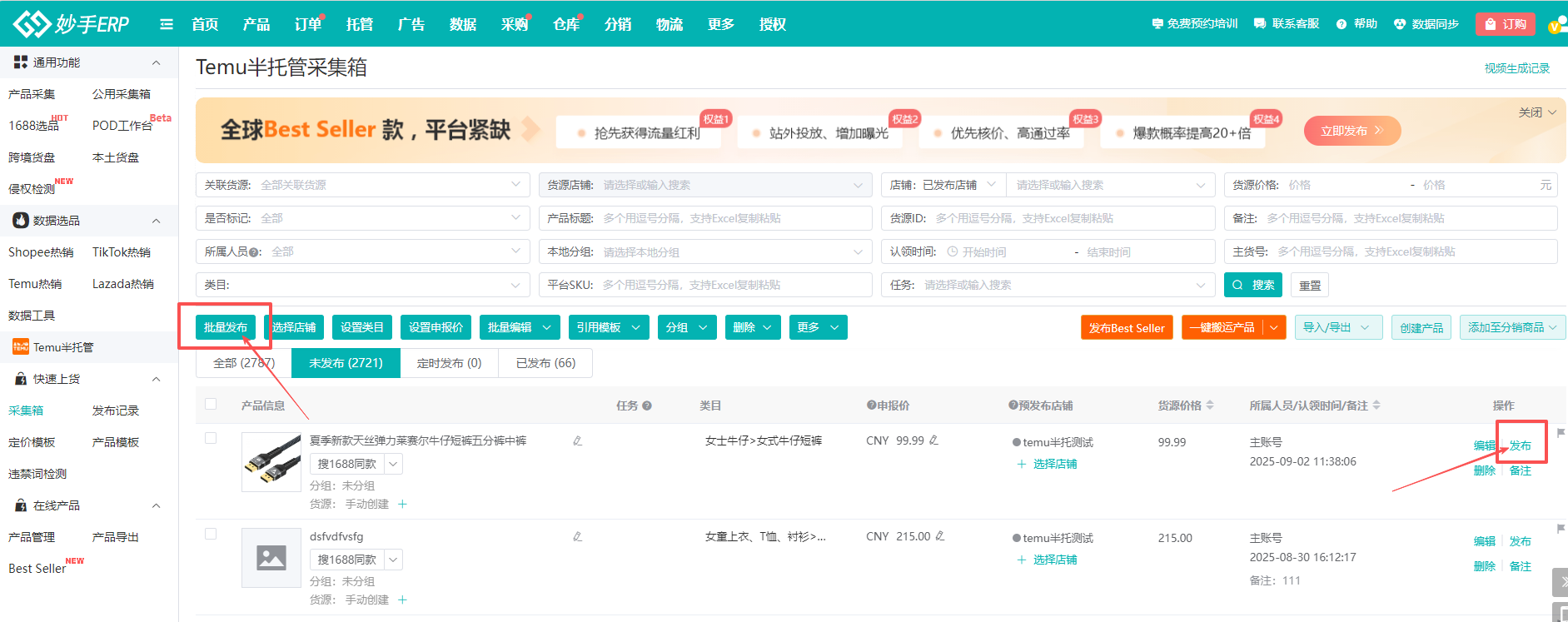Click flag icon on first product row
This screenshot has width=1568, height=622.
1561,433
